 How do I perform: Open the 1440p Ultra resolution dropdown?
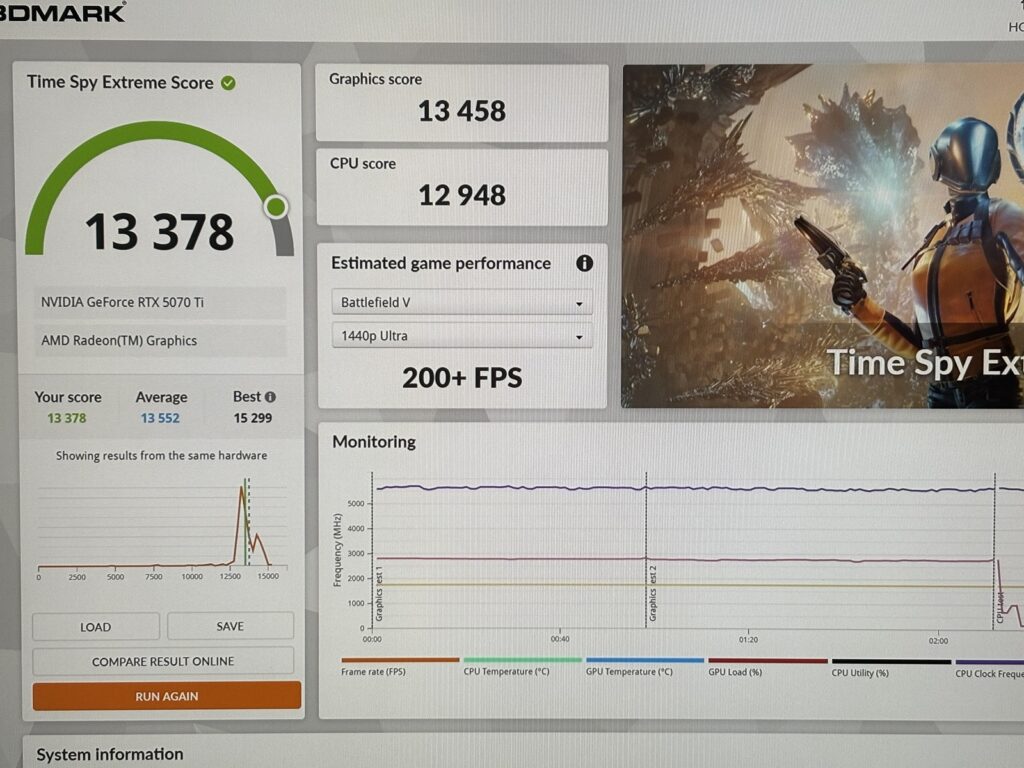[462, 336]
